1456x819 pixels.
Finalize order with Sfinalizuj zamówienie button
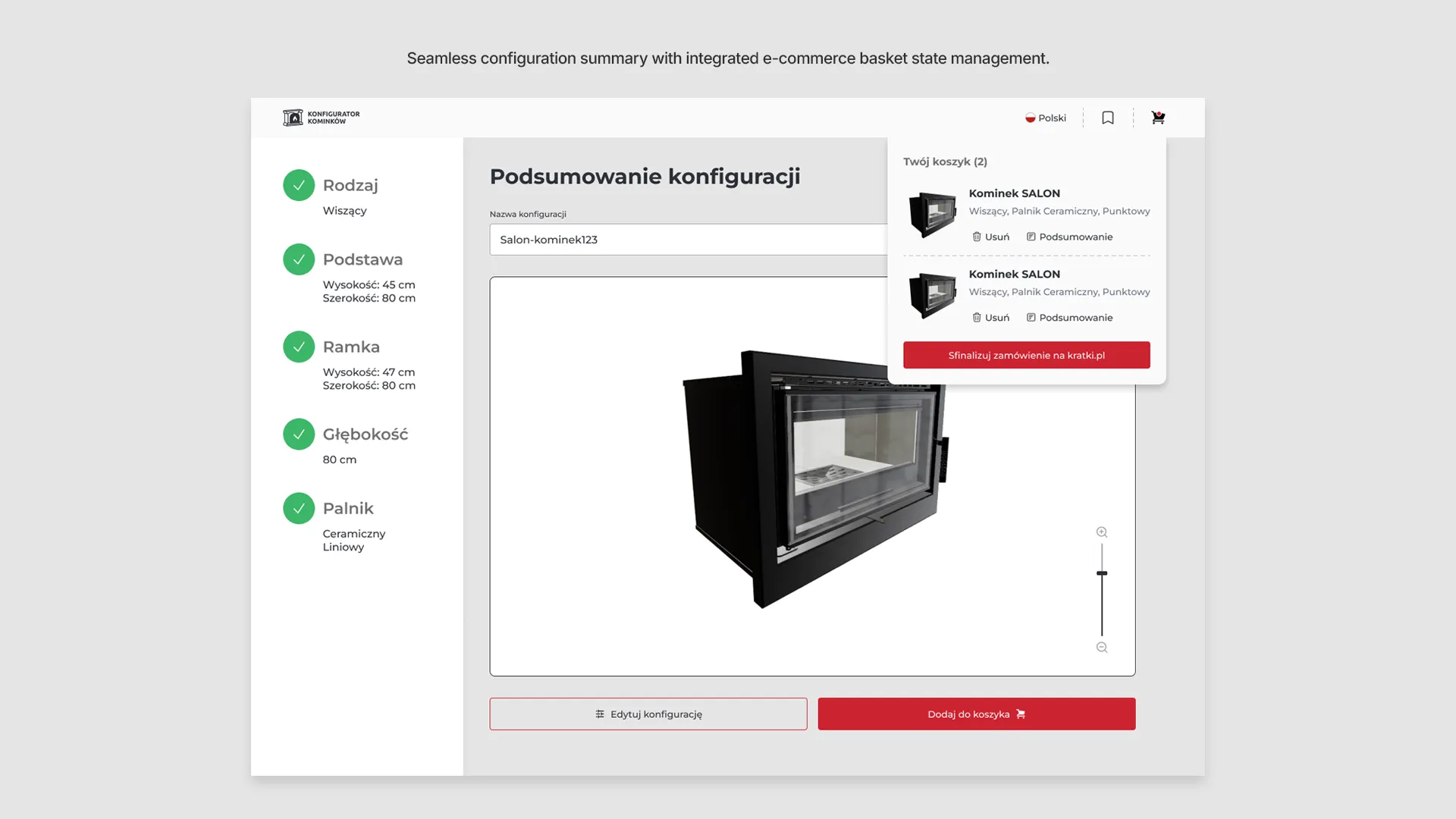(x=1026, y=355)
